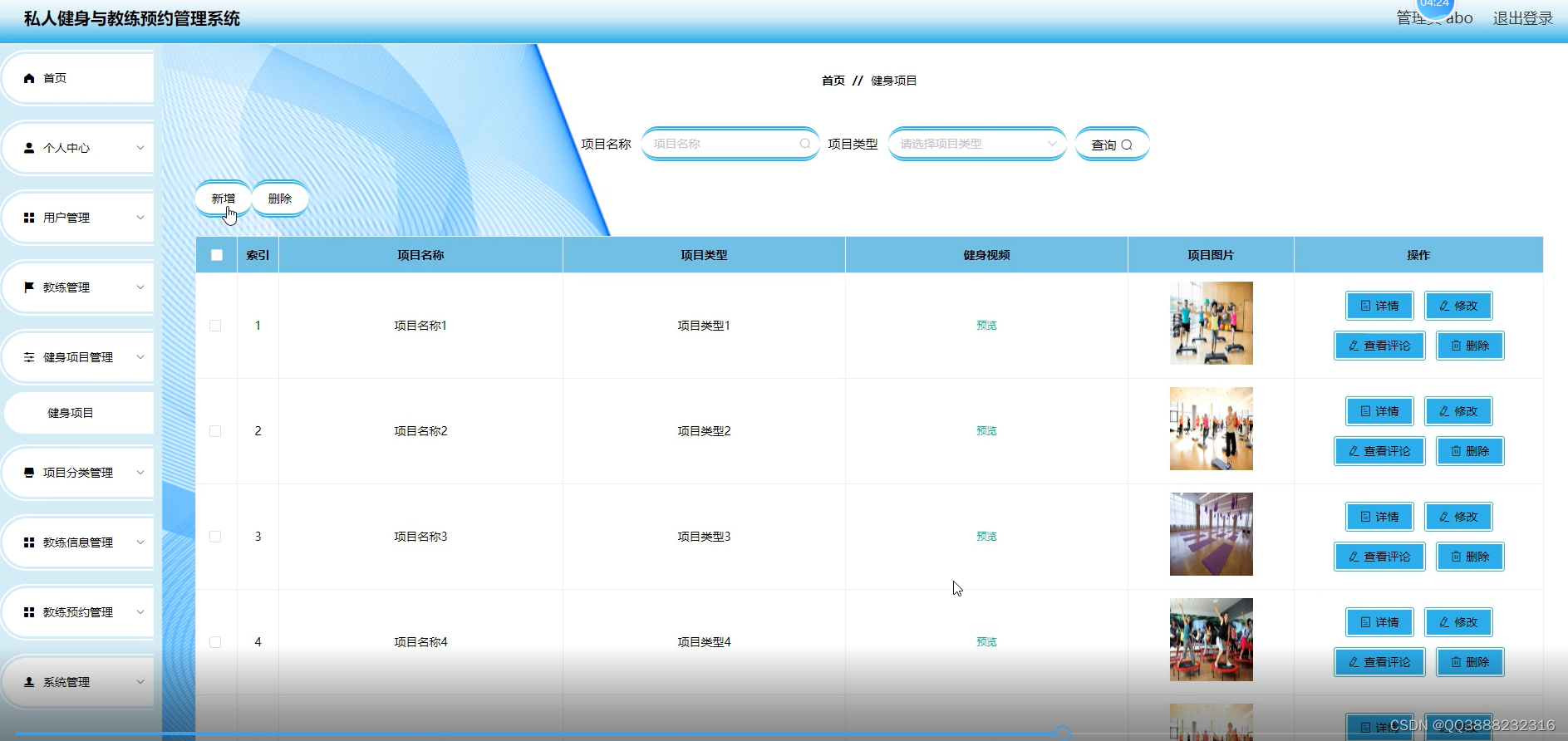
Task: Click 预览 video link for 项目名称3
Action: click(986, 537)
